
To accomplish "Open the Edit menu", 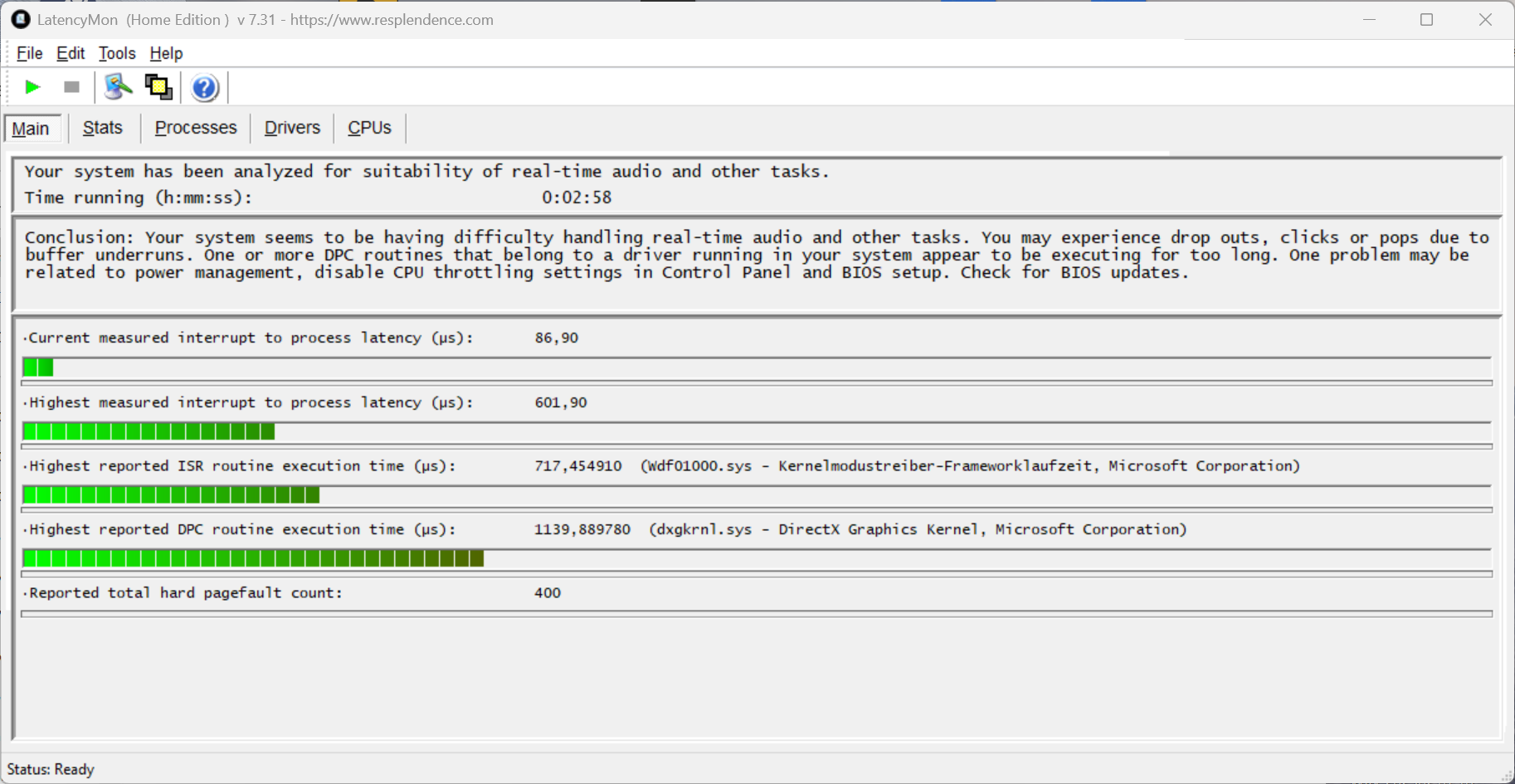I will 71,53.
